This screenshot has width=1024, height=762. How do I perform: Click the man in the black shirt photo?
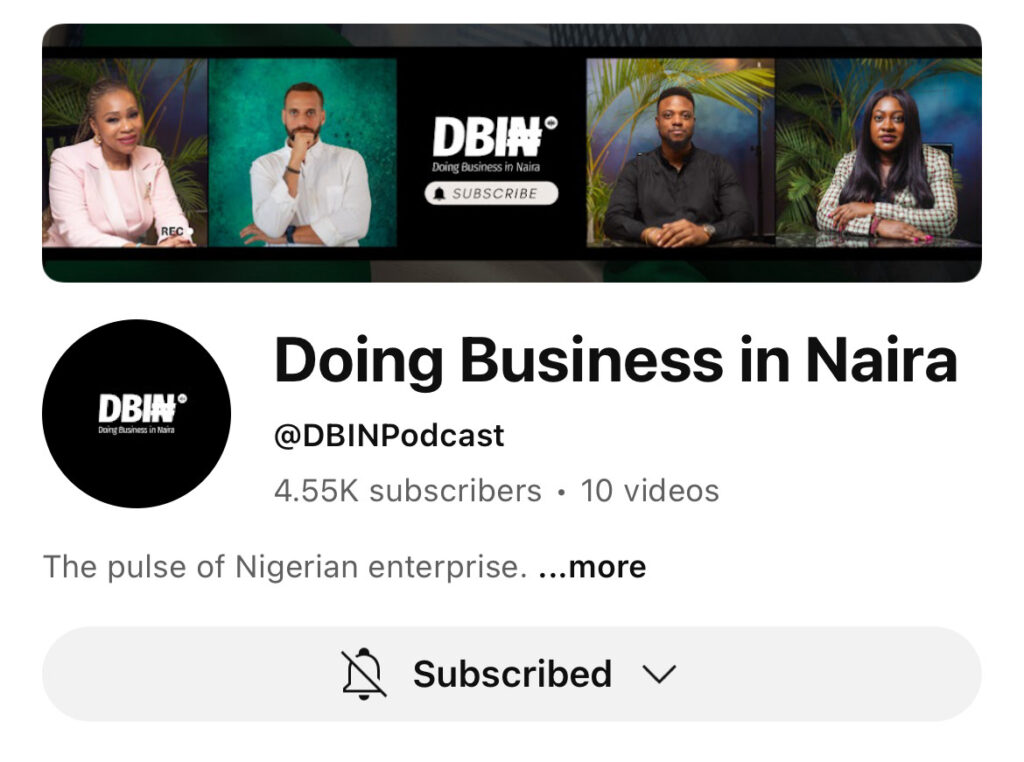click(x=680, y=153)
